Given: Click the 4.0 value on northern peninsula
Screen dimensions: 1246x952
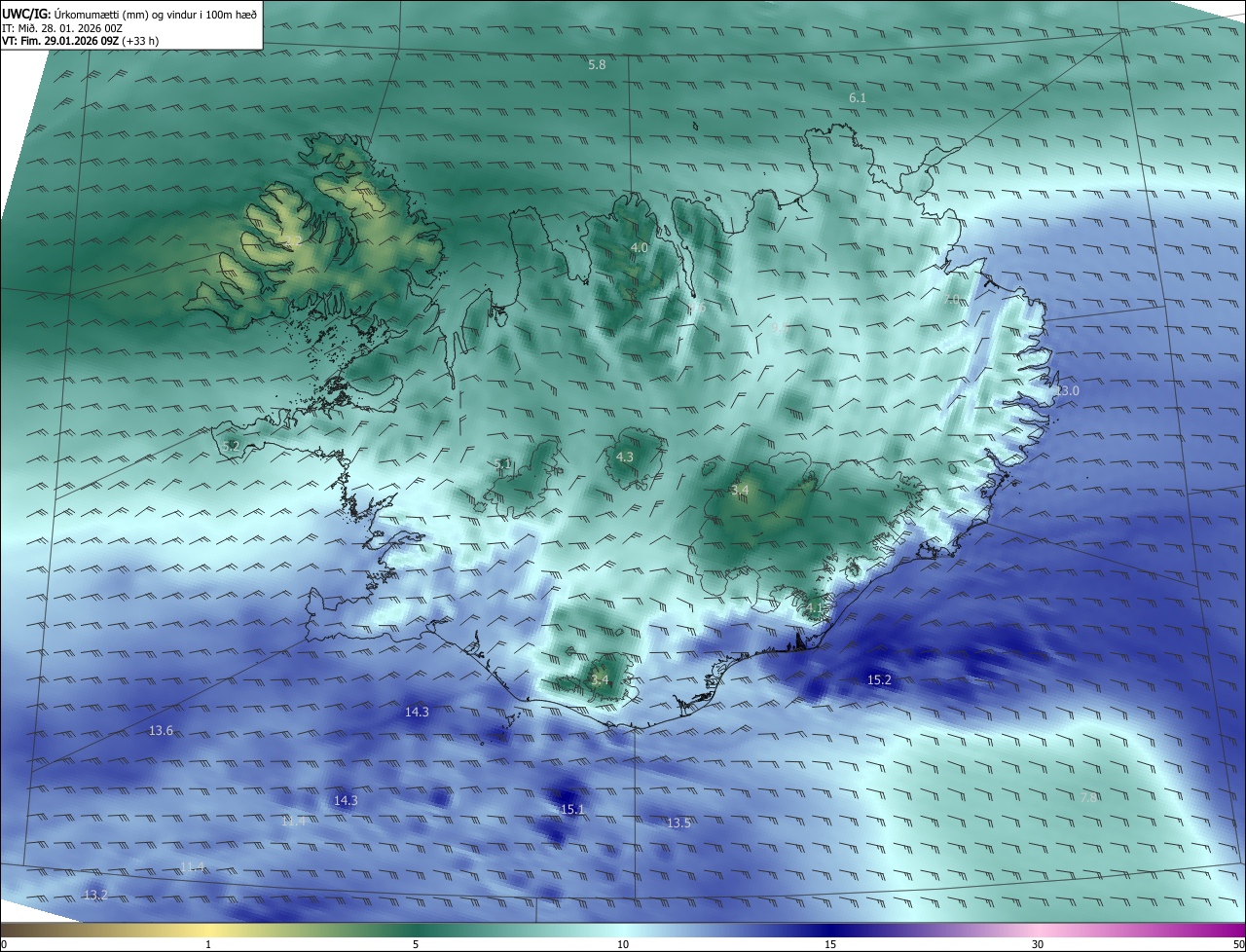Looking at the screenshot, I should tap(639, 248).
